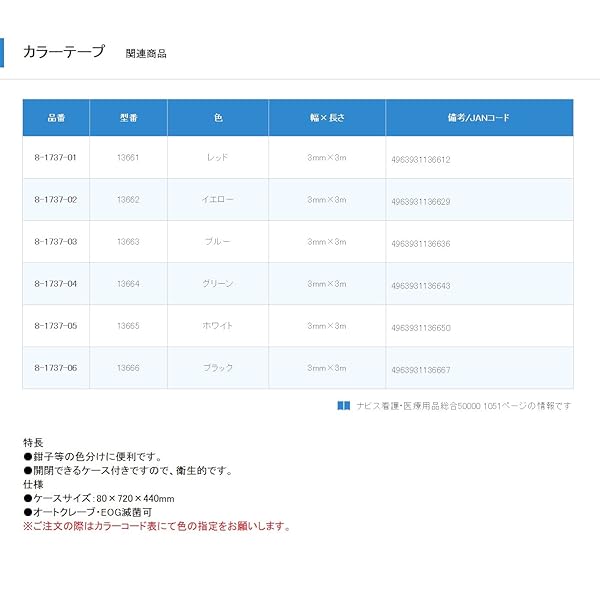Image resolution: width=600 pixels, height=600 pixels.
Task: Click the 型番 column header
Action: pyautogui.click(x=129, y=118)
